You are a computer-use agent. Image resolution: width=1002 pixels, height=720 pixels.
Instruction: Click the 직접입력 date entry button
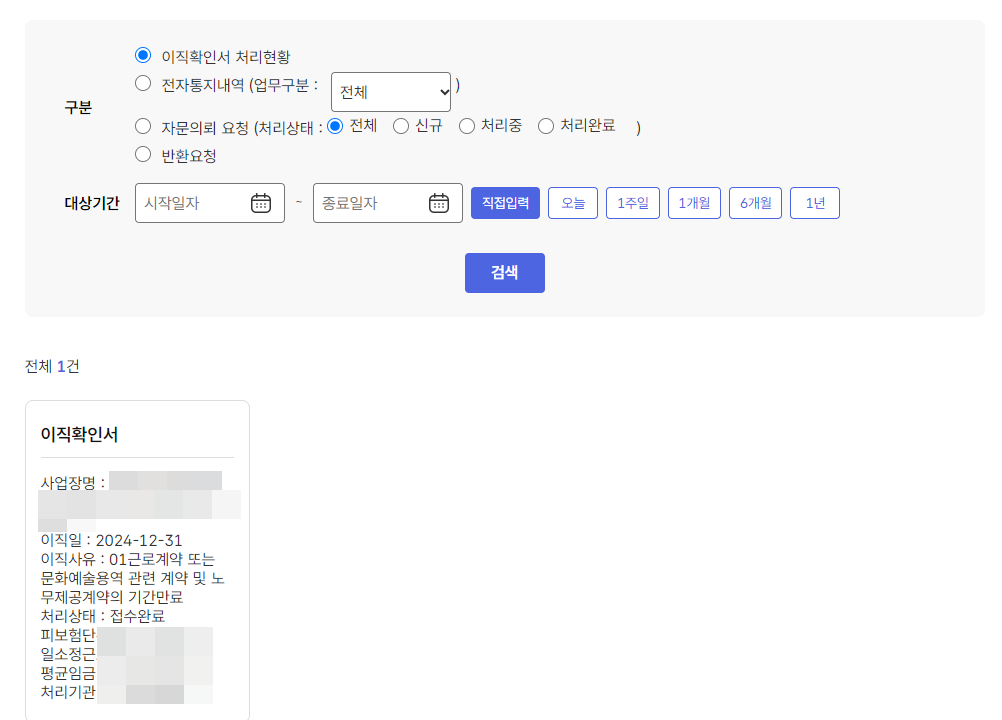[504, 202]
